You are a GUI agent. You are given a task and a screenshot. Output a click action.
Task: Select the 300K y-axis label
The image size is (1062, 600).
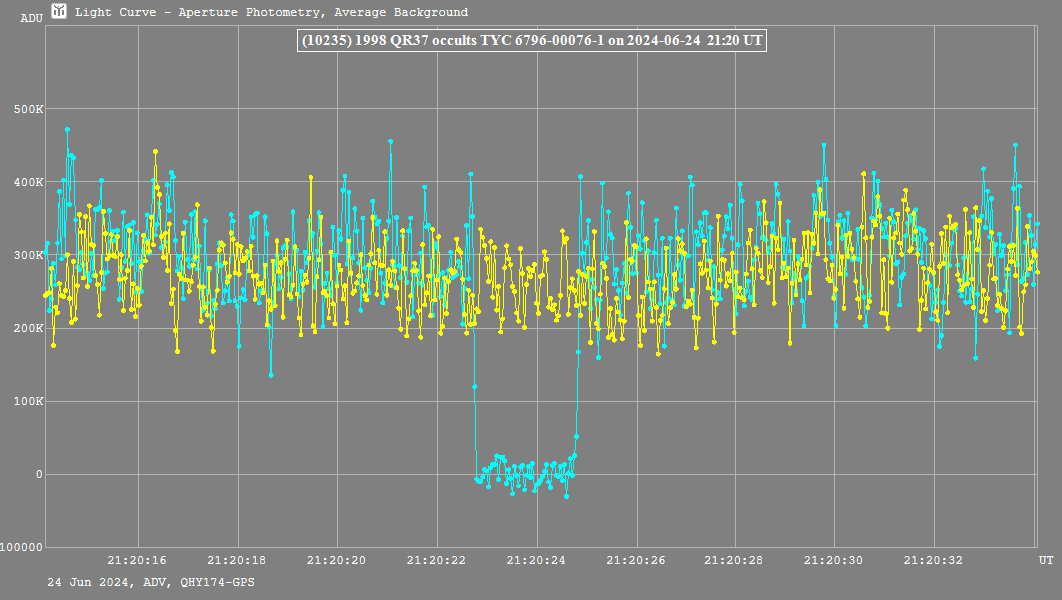click(x=27, y=255)
